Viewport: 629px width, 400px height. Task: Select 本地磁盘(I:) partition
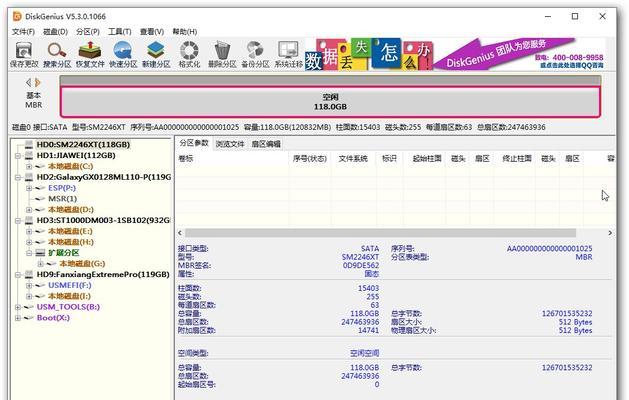[69, 296]
